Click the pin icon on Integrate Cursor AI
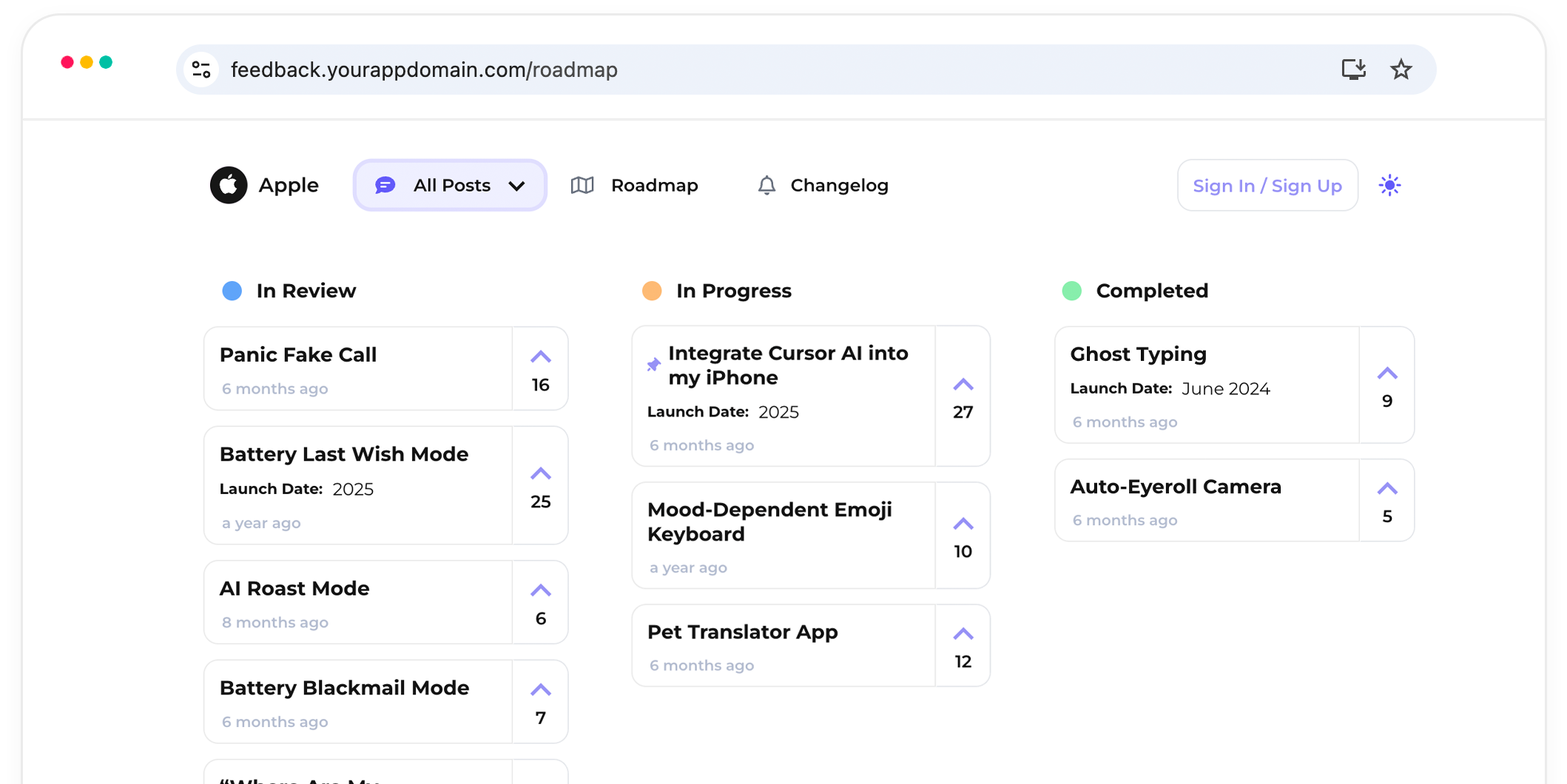1567x784 pixels. click(x=654, y=364)
